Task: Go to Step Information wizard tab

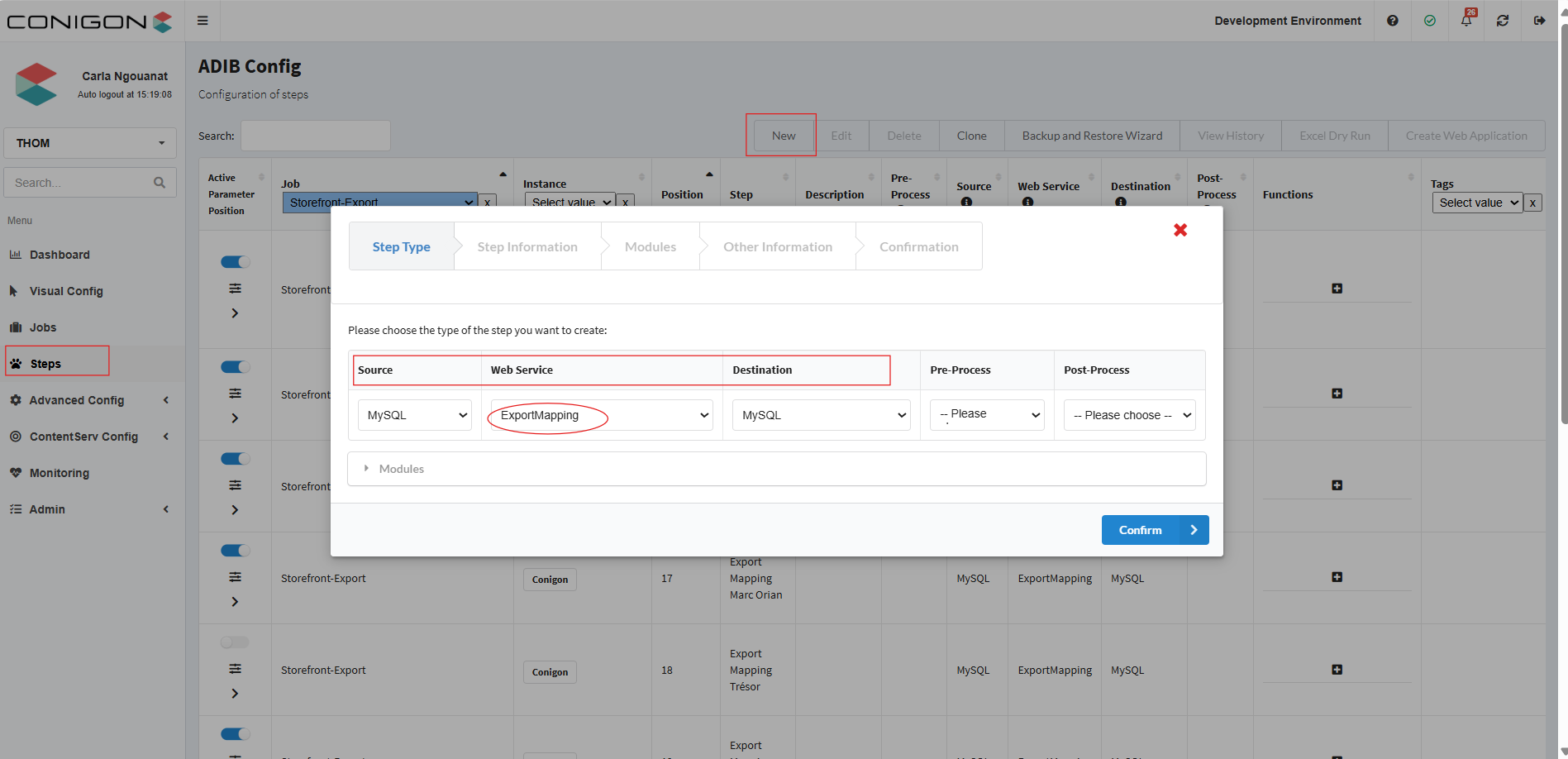Action: (527, 246)
